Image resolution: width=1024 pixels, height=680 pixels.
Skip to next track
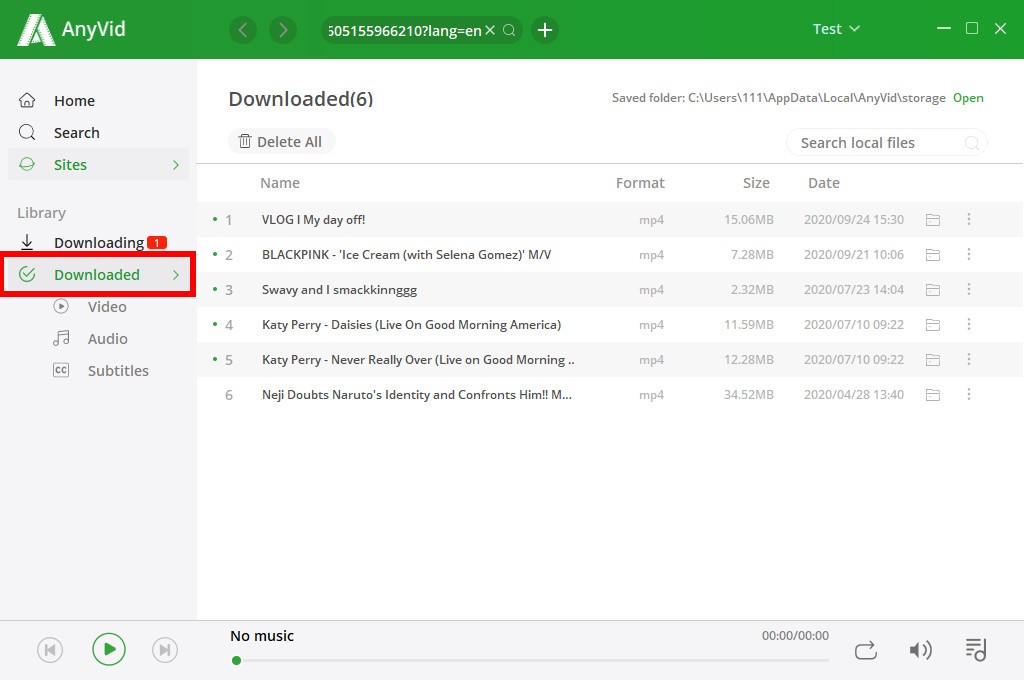(x=165, y=650)
